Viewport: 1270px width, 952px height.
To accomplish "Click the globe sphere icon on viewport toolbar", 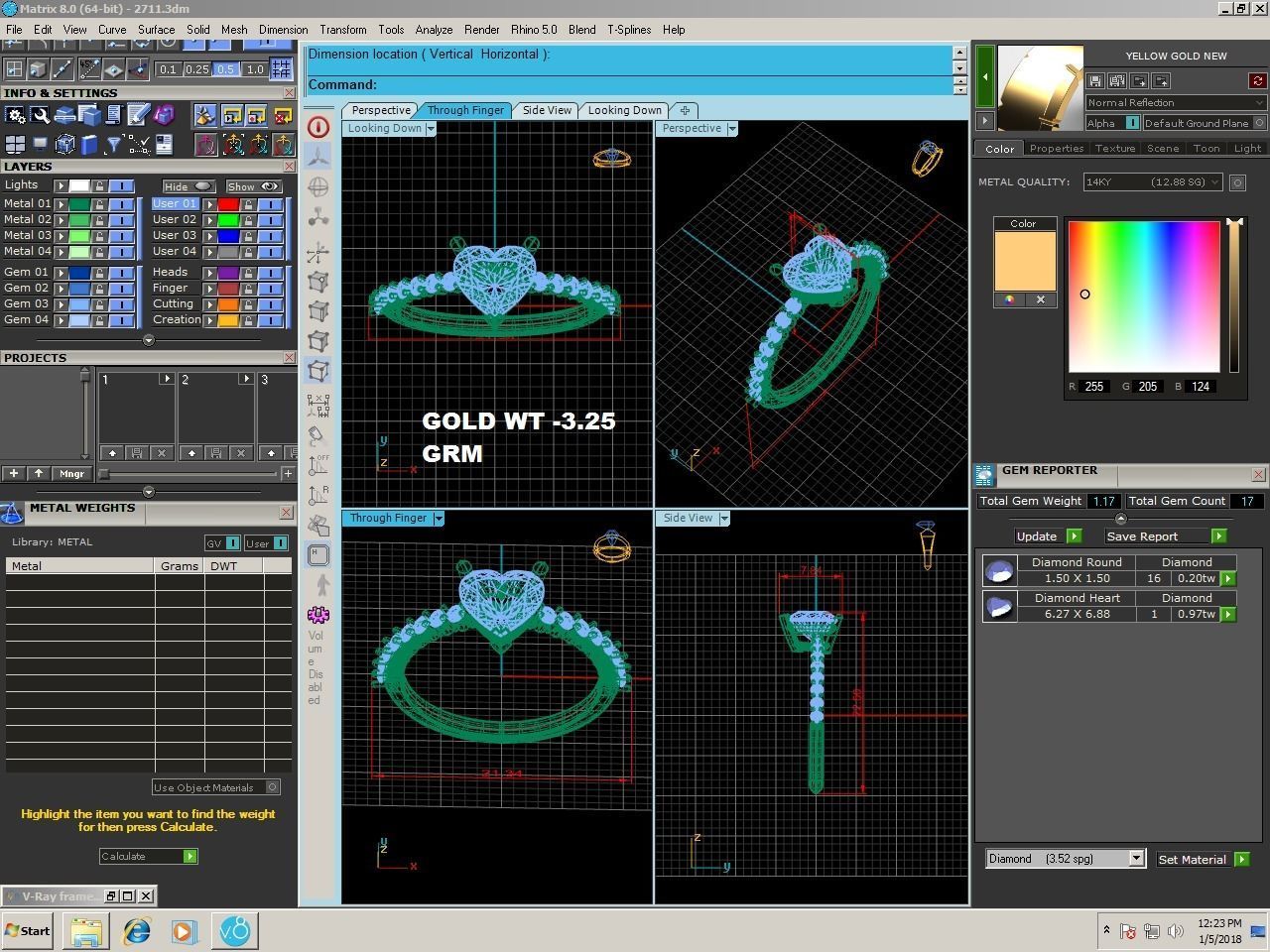I will point(318,186).
